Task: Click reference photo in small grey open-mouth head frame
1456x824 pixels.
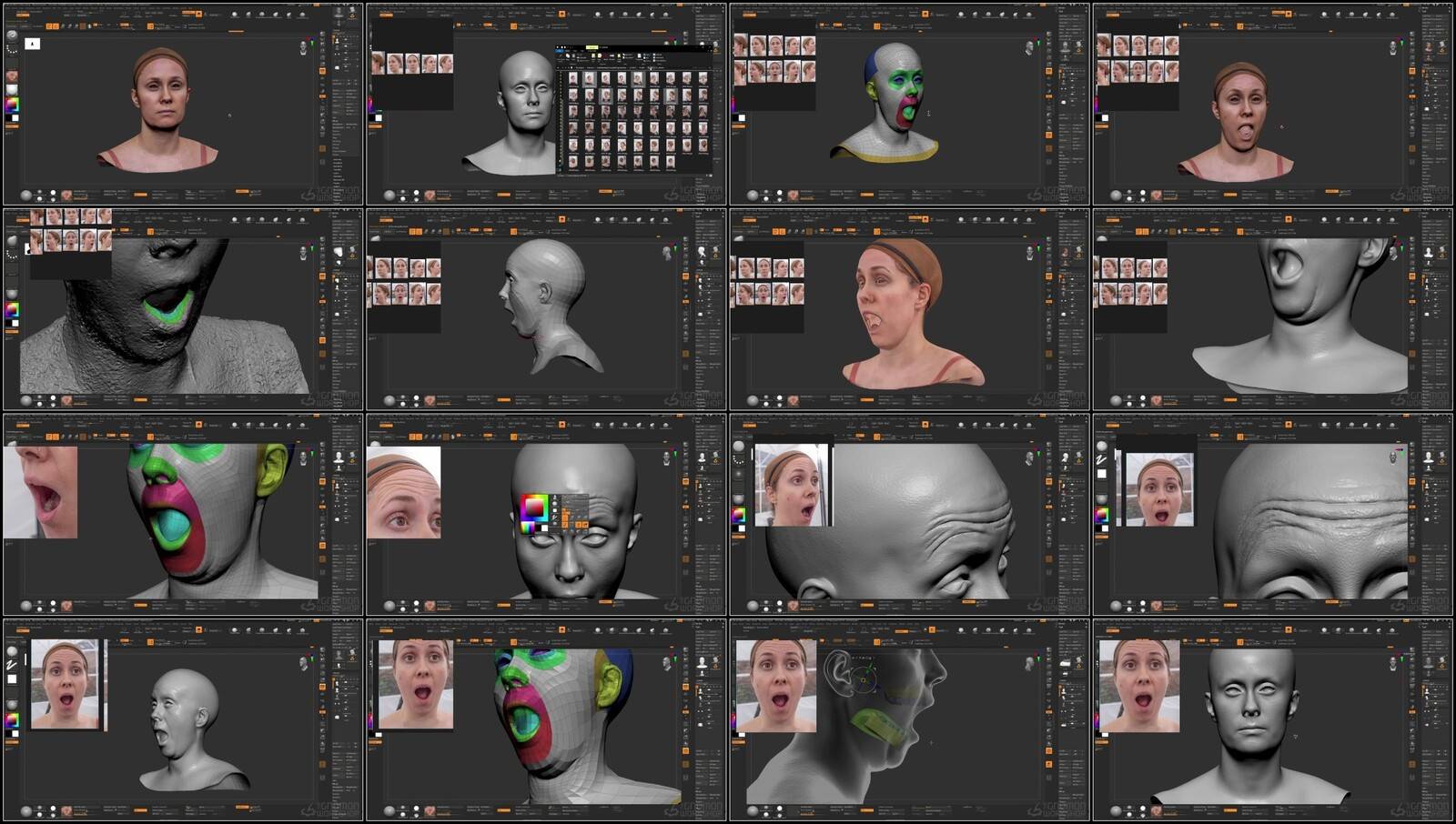Action: point(66,685)
